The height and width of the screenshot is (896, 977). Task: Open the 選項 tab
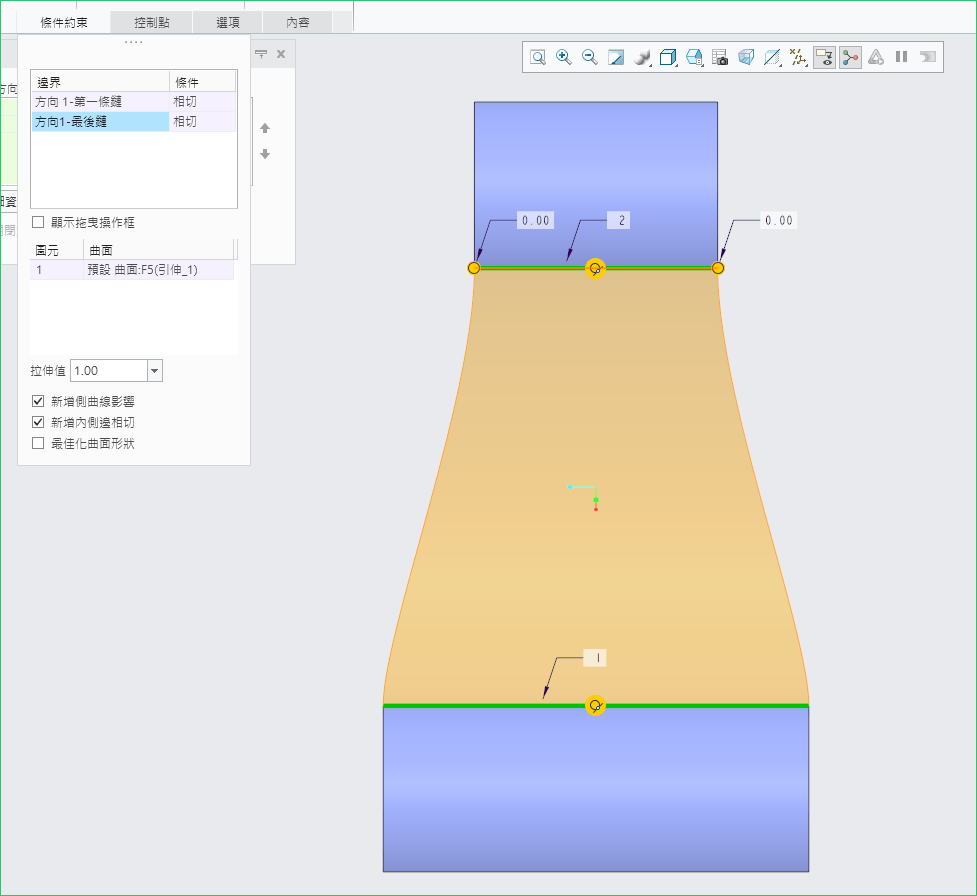[x=227, y=22]
